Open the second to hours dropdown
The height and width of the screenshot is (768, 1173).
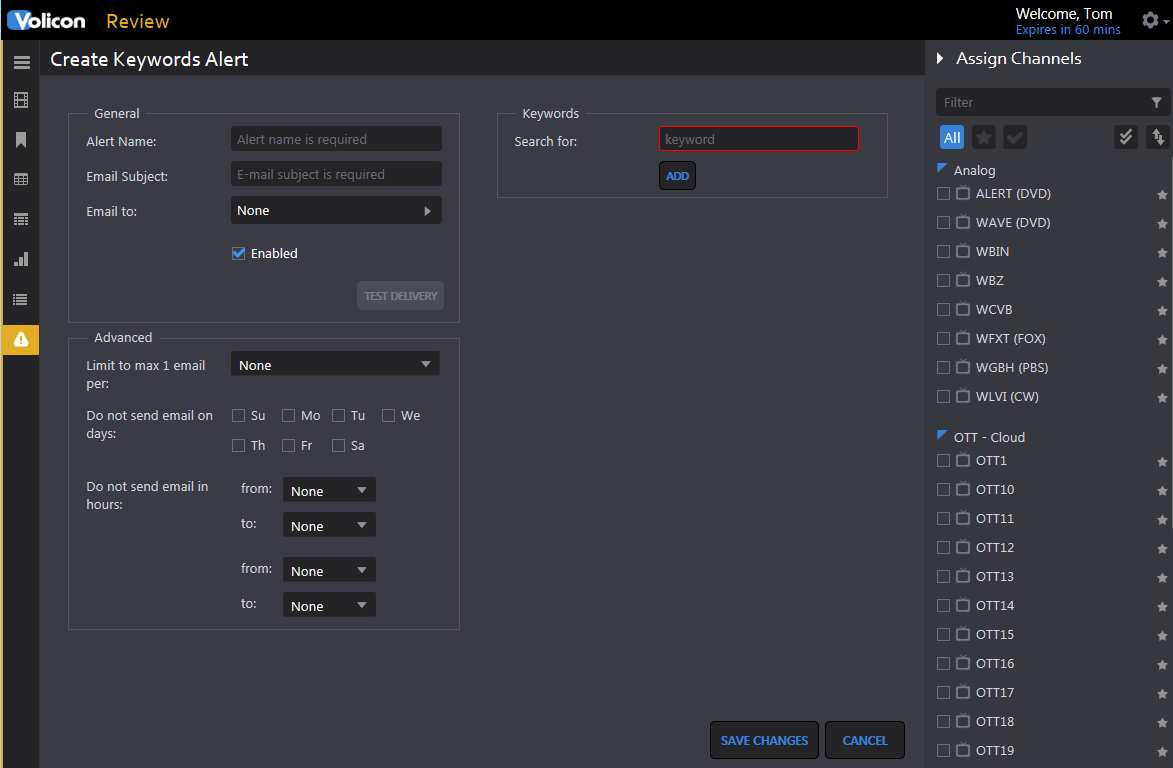pyautogui.click(x=329, y=606)
